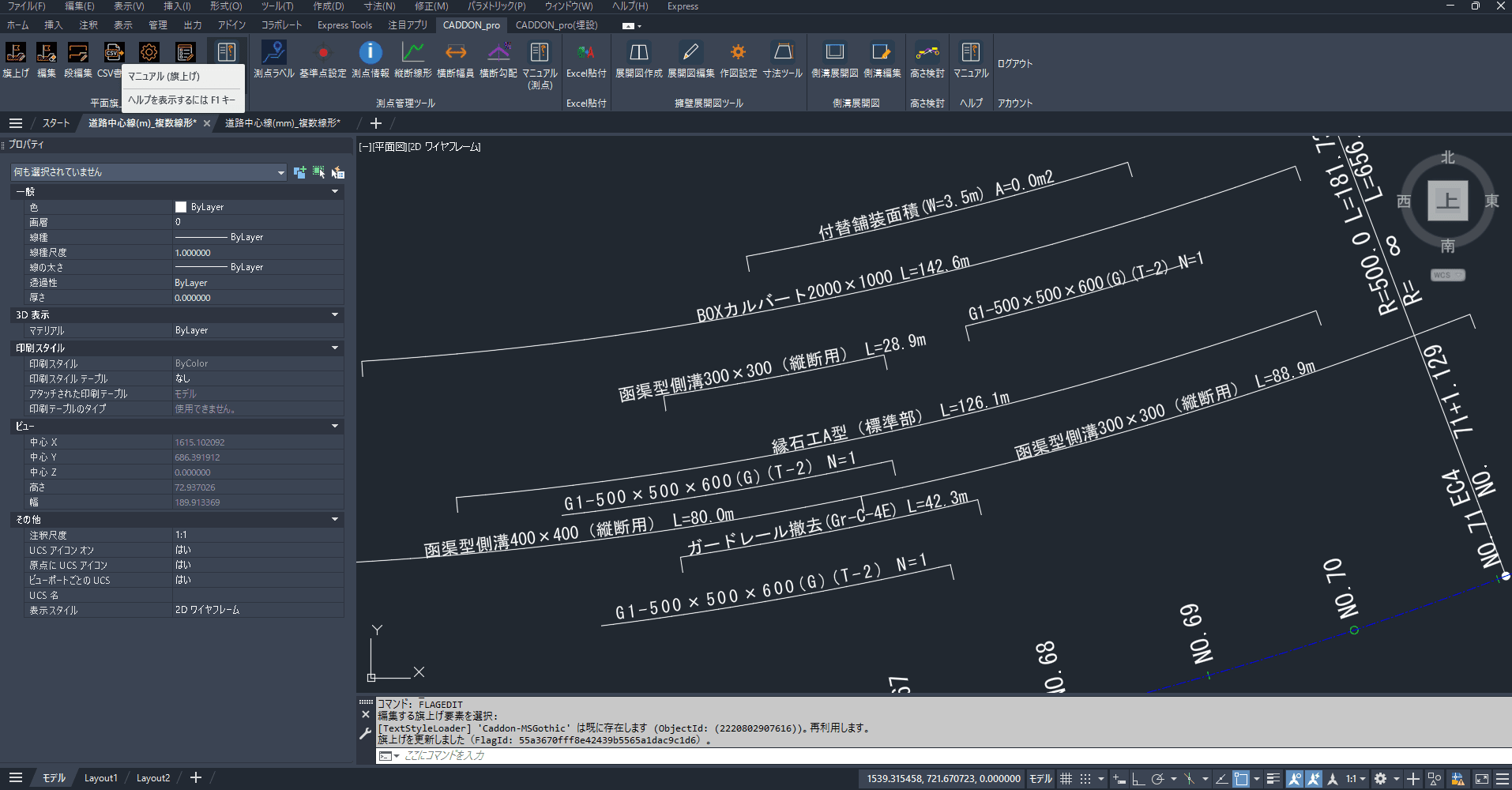Image resolution: width=1512 pixels, height=790 pixels.
Task: Toggle snap mode dots in status bar
Action: (x=1085, y=779)
